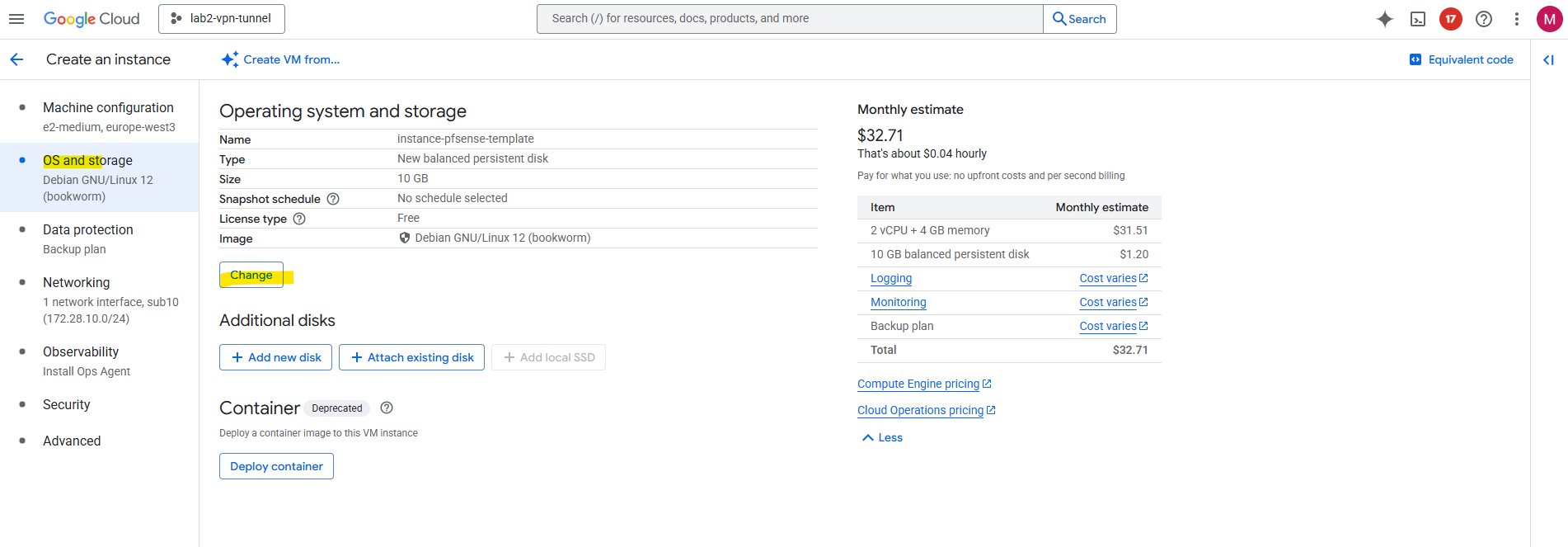
Task: Show Snapshot schedule help tooltip
Action: pyautogui.click(x=333, y=199)
